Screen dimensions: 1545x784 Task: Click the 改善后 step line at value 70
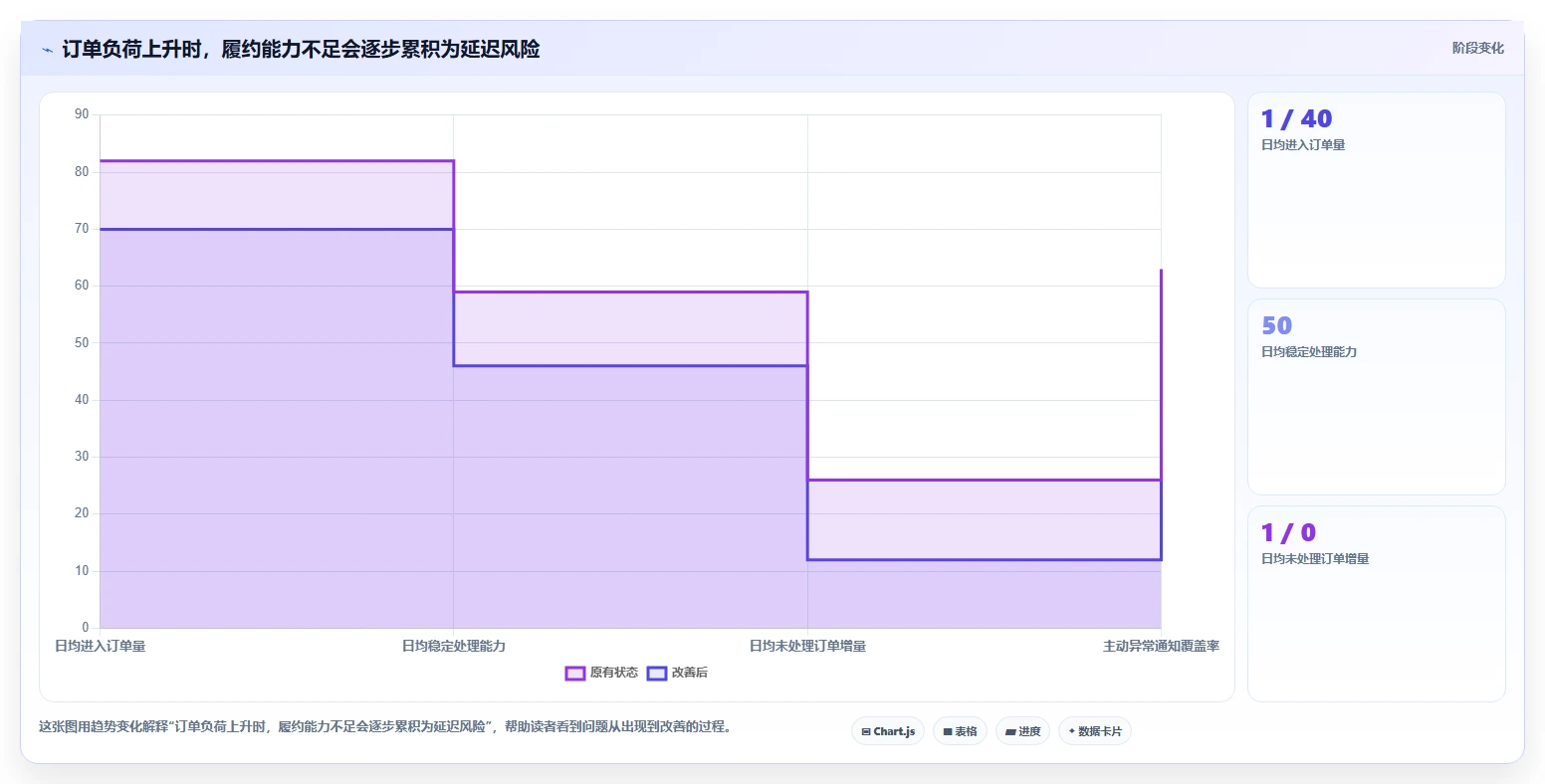[x=277, y=229]
